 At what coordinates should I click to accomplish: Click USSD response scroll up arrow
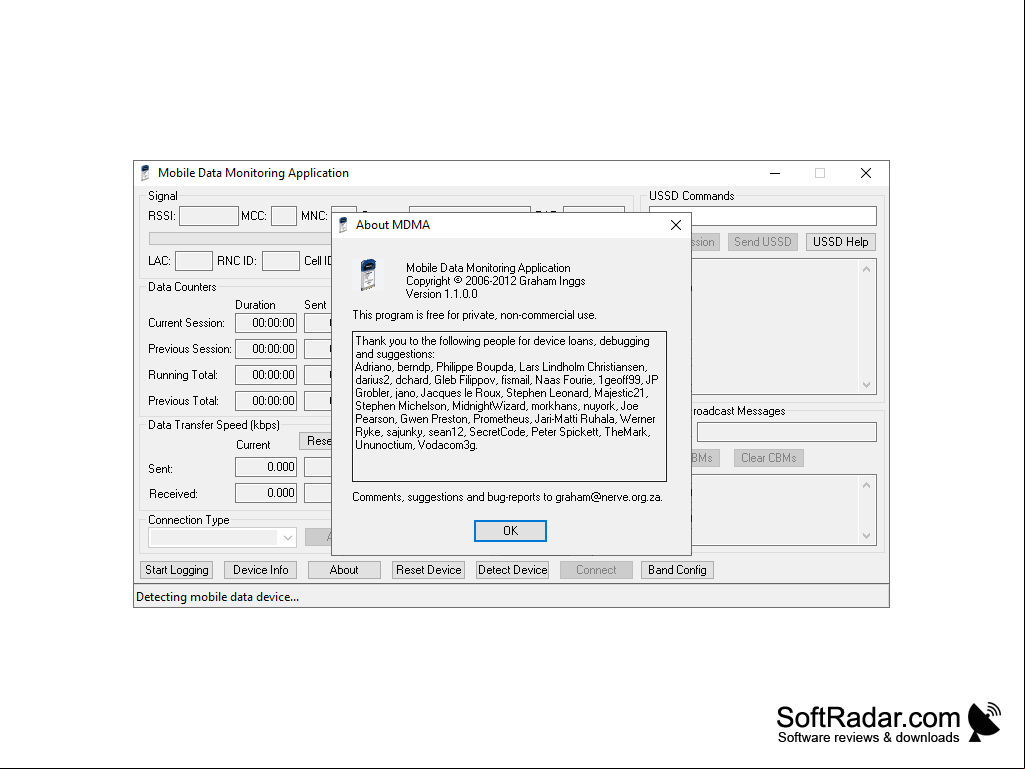pyautogui.click(x=866, y=269)
